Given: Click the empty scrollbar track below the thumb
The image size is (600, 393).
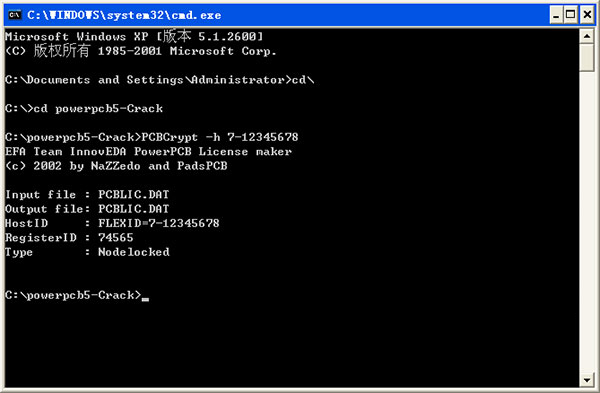Looking at the screenshot, I should [587, 222].
